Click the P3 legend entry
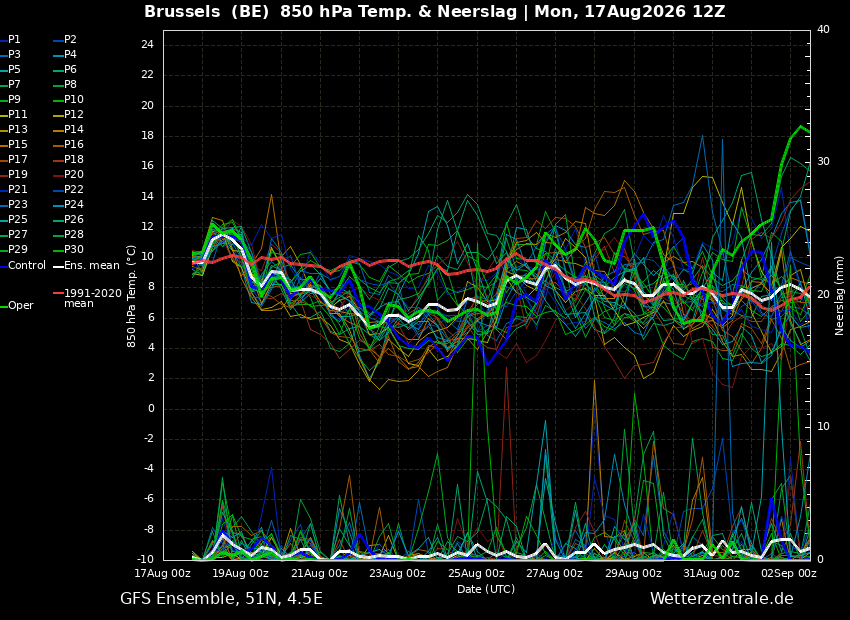Screen dimensions: 850x620 tap(11, 54)
